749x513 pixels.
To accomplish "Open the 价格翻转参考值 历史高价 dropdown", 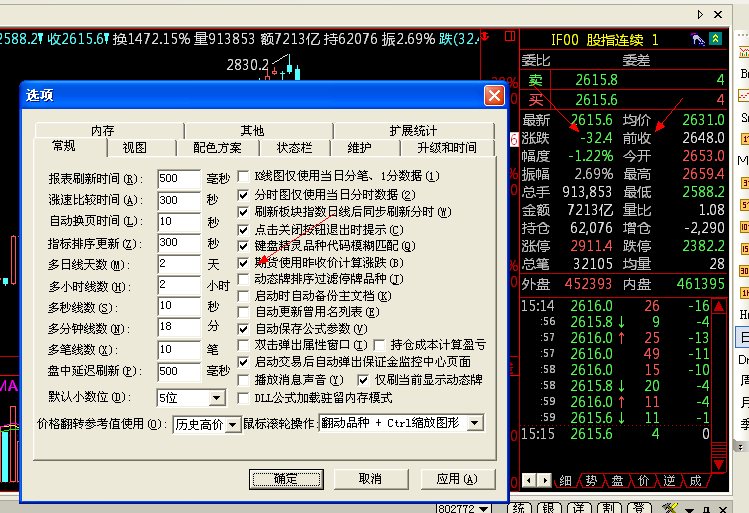I will point(233,424).
